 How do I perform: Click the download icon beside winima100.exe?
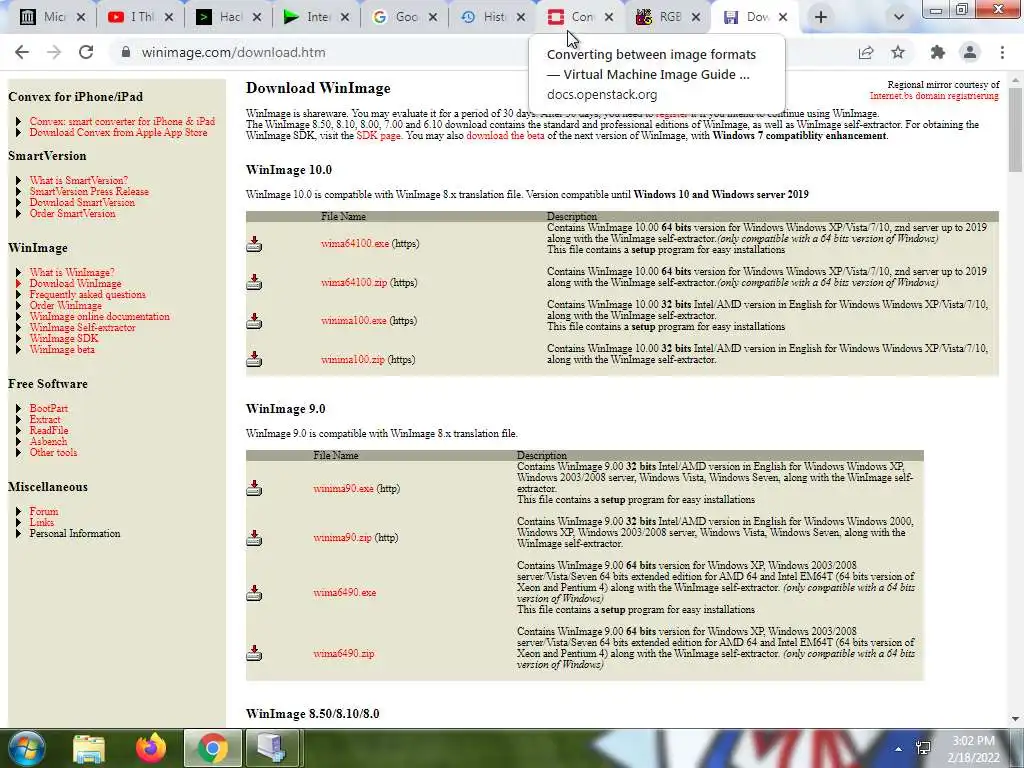[x=254, y=321]
